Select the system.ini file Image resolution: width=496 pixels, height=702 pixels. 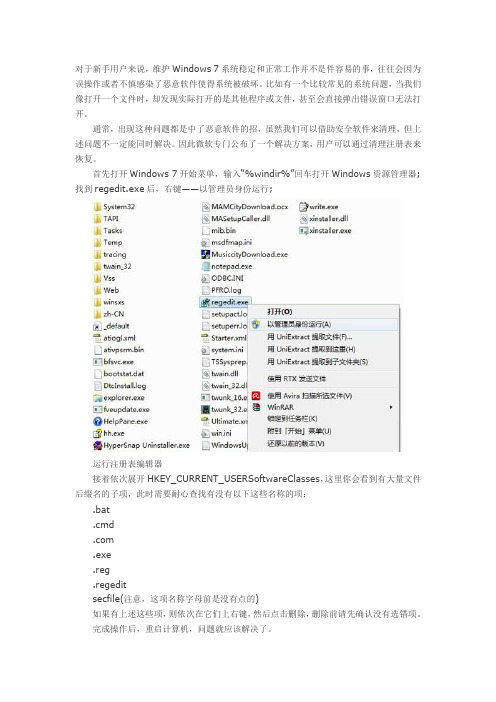coord(222,350)
